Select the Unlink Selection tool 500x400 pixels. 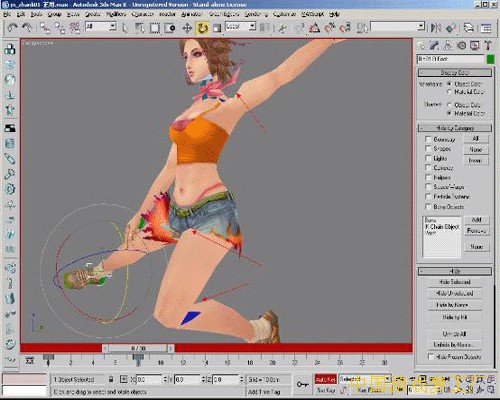60,28
